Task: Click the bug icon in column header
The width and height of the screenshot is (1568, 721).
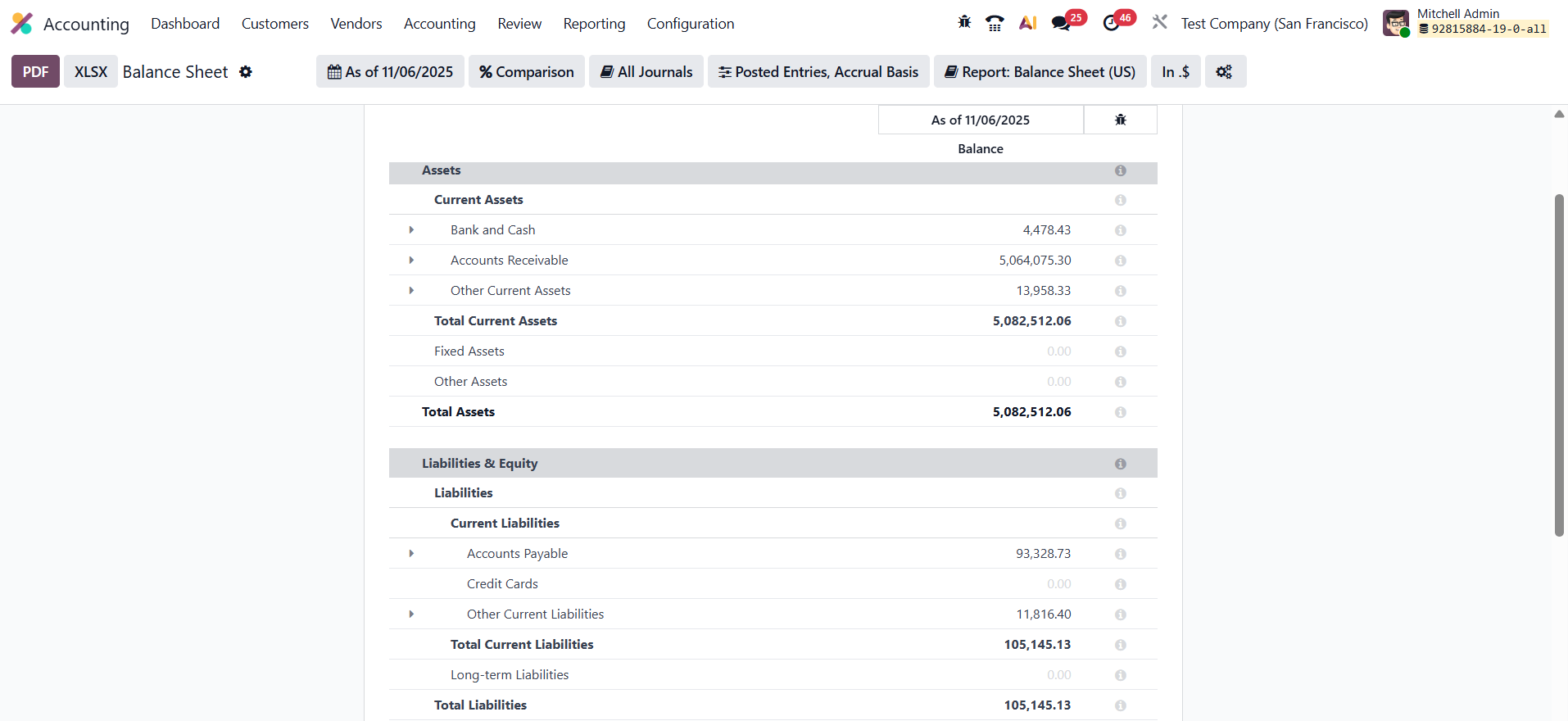Action: pos(1121,120)
